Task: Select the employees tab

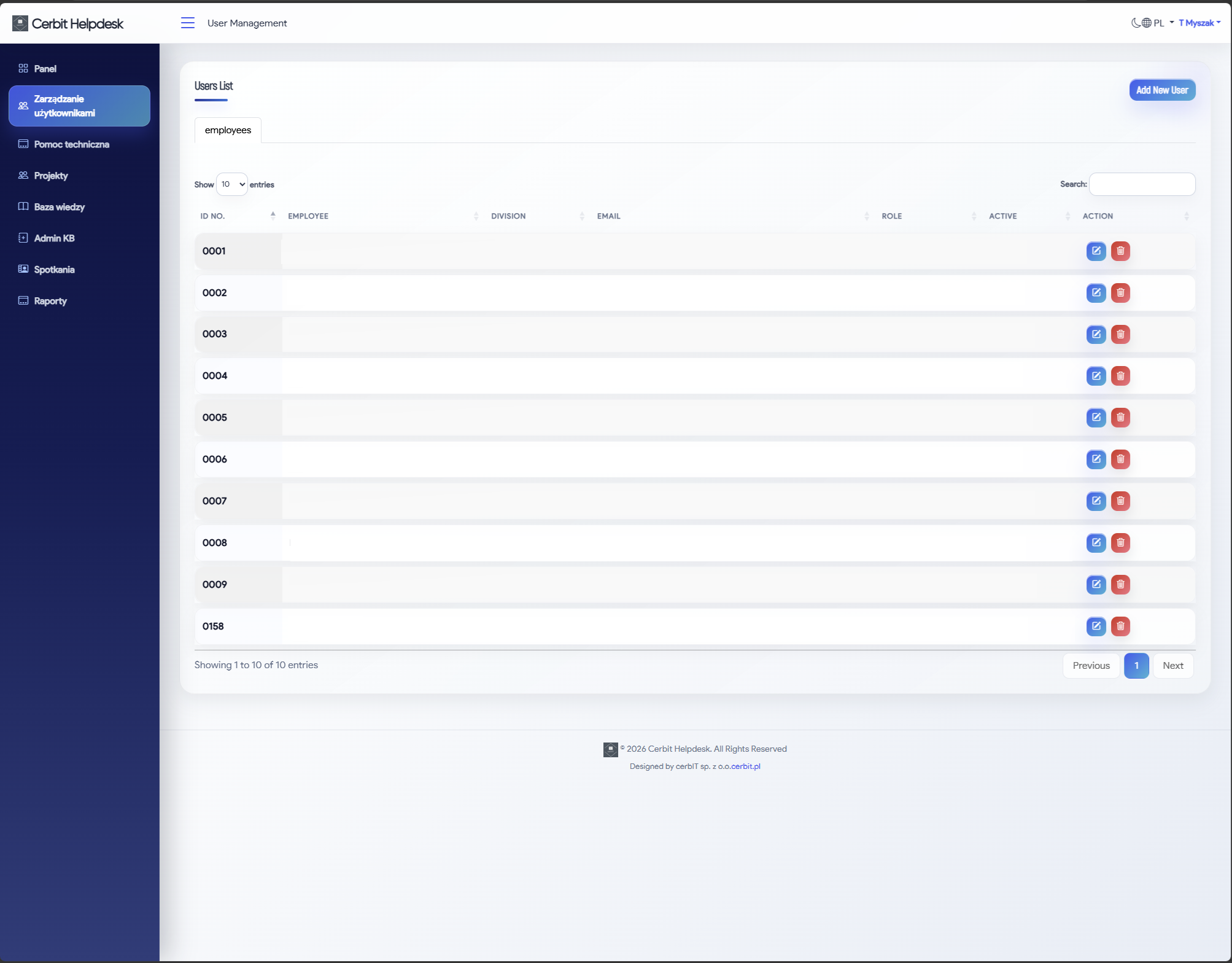Action: point(228,130)
